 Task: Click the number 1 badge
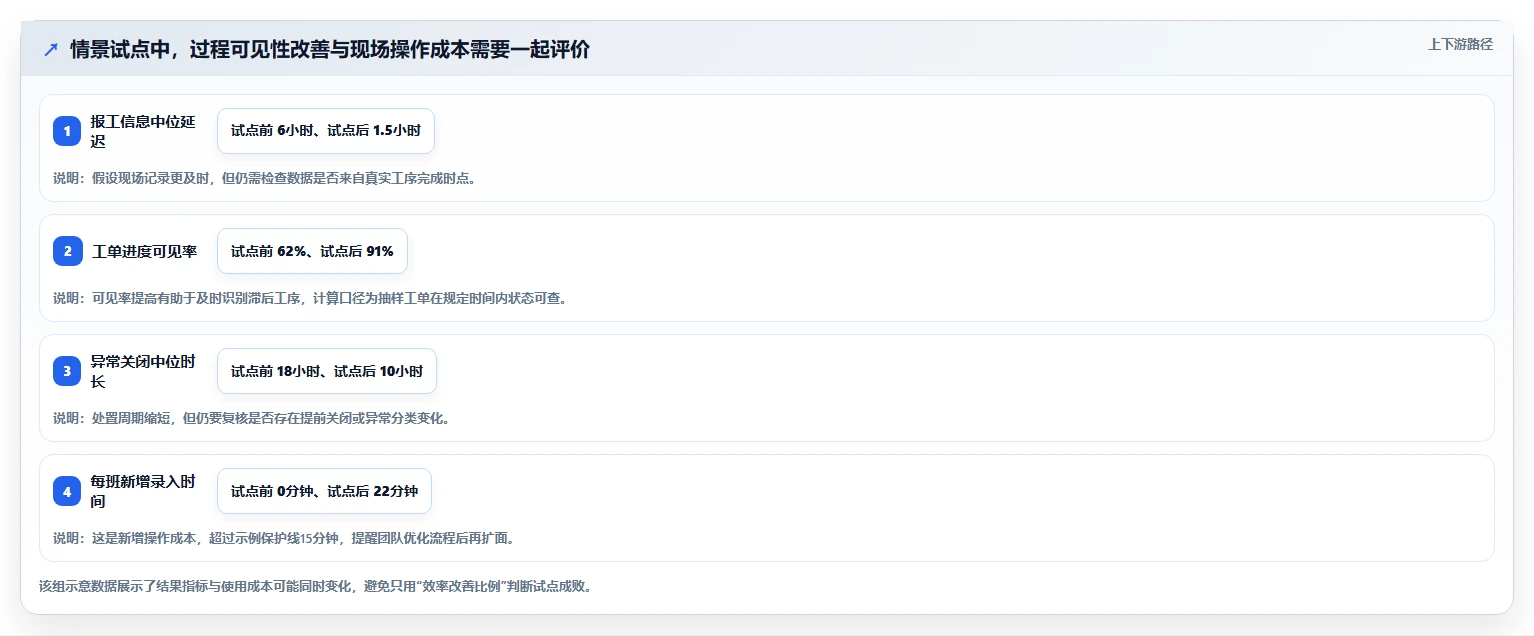(67, 131)
